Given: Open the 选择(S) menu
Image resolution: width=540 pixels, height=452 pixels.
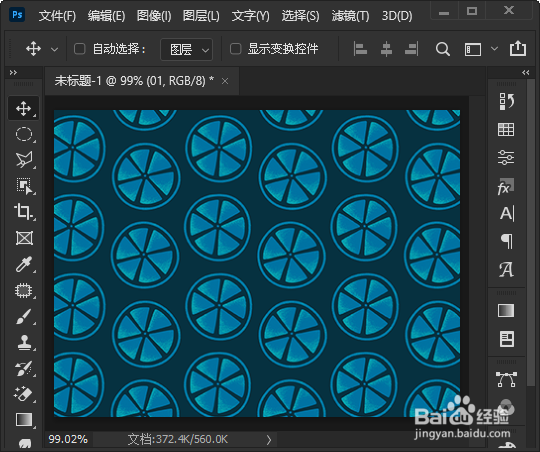Looking at the screenshot, I should [300, 16].
